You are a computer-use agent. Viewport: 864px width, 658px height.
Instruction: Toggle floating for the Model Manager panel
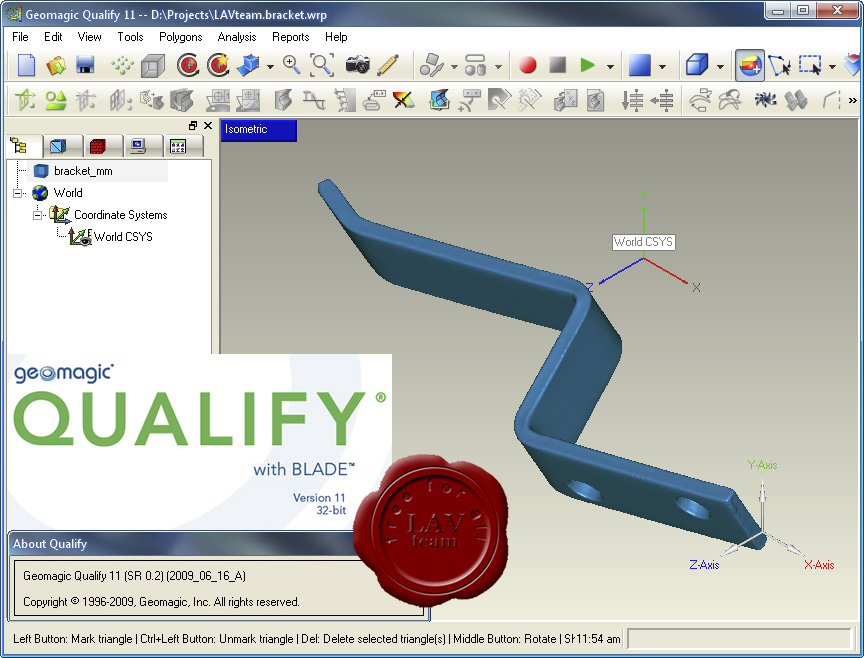192,126
